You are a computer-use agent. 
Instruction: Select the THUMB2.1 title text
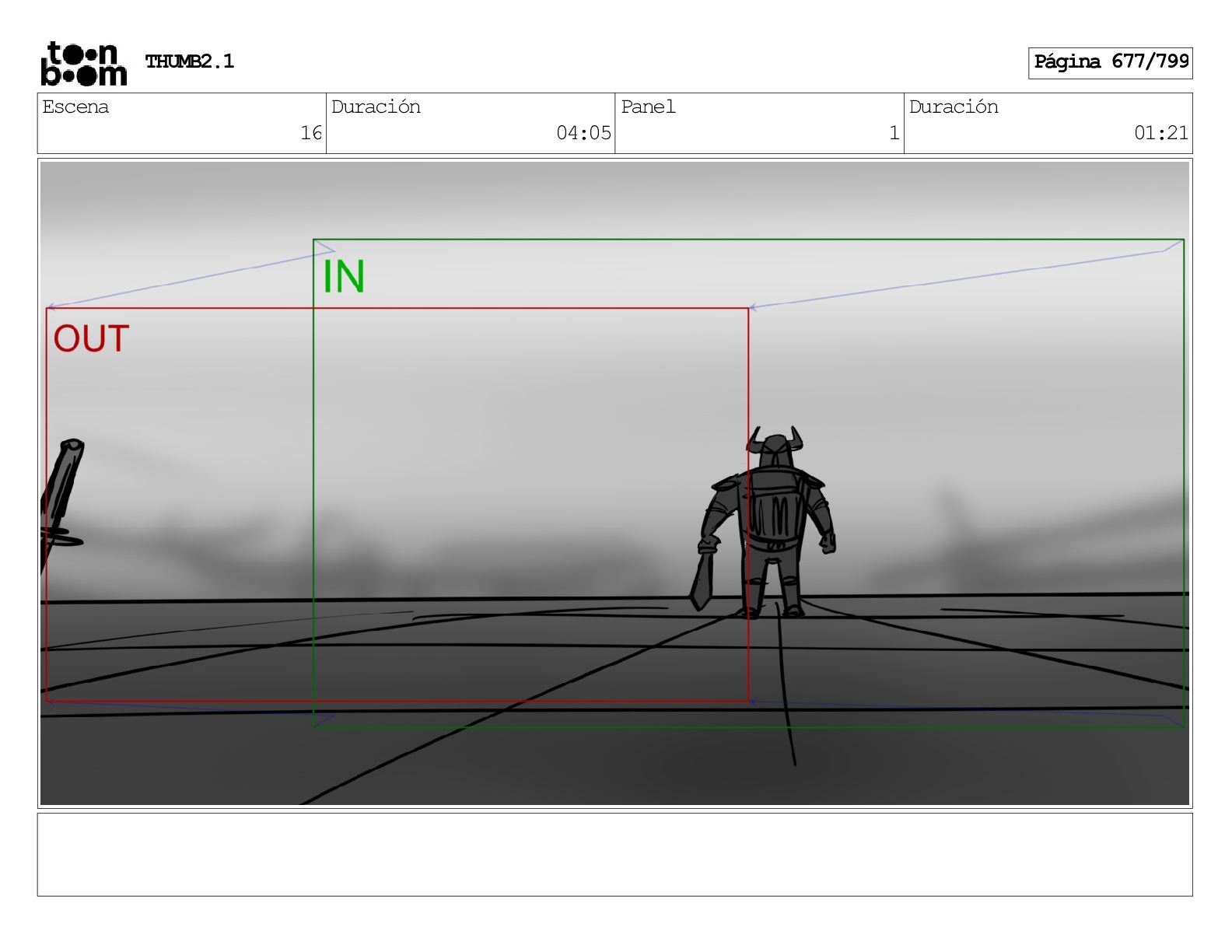(190, 61)
